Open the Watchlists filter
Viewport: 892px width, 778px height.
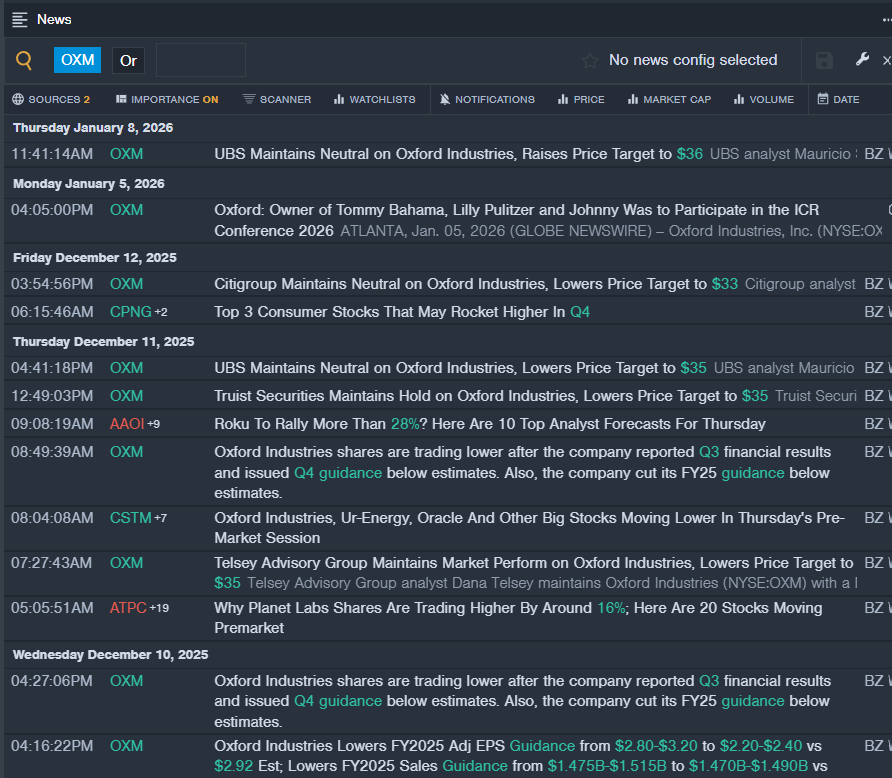(374, 99)
